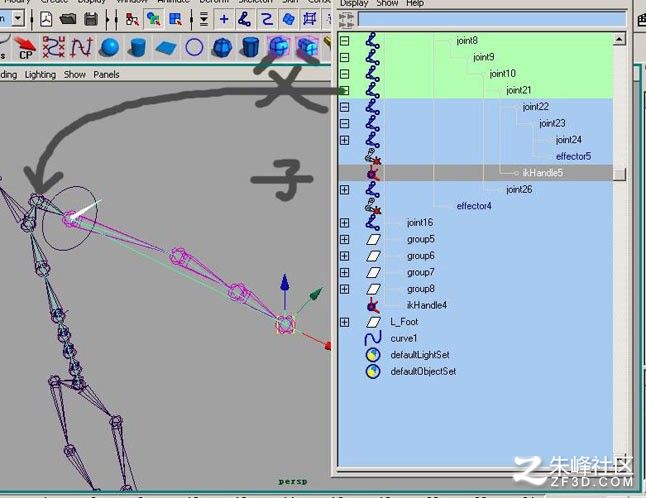Create a NURBS cylinder from the shelf

138,48
